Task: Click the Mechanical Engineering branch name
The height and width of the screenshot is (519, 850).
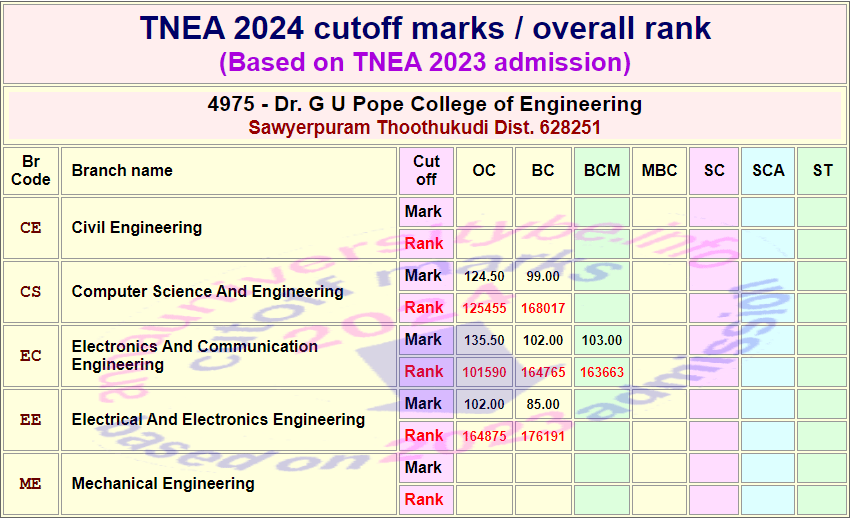Action: click(x=163, y=483)
